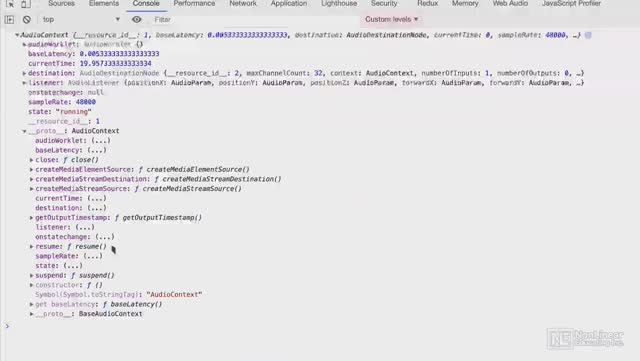Click the info icon after the AudioContext summary

(x=588, y=35)
